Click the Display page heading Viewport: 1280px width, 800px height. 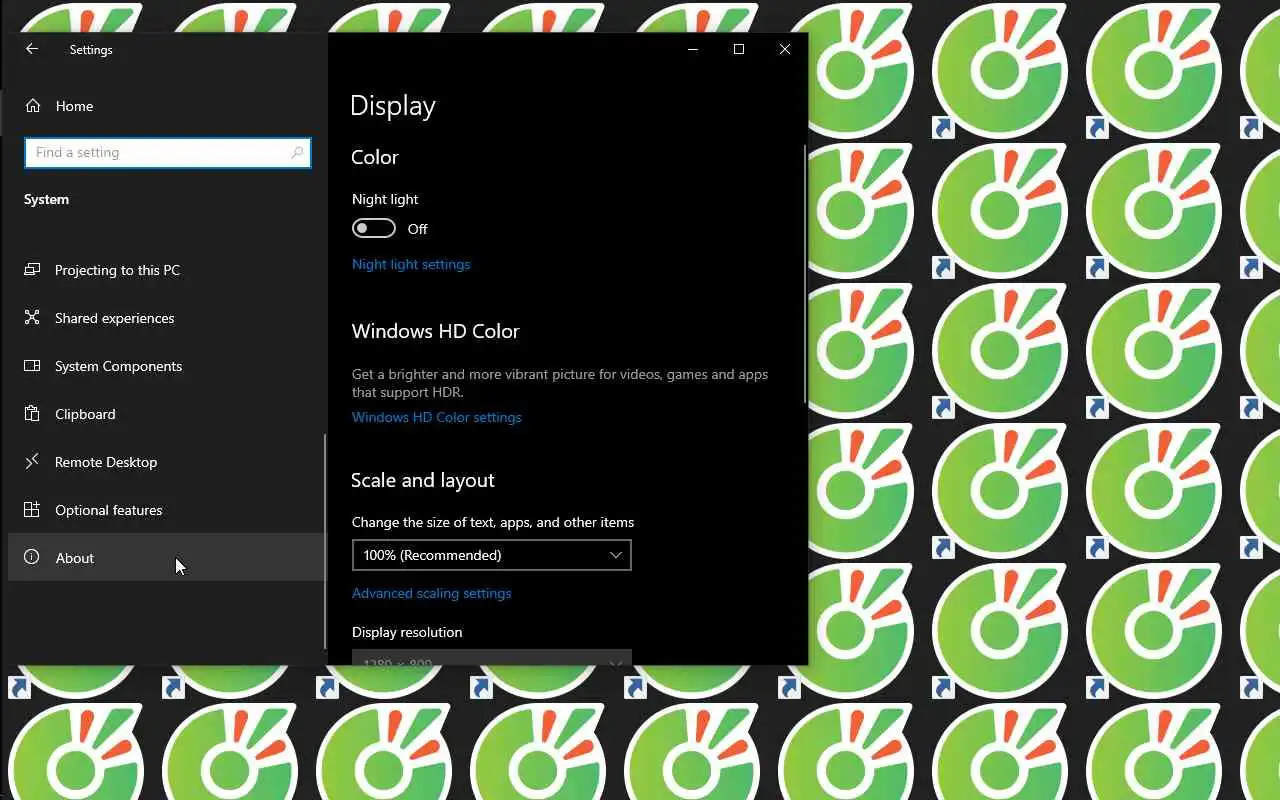pyautogui.click(x=393, y=106)
